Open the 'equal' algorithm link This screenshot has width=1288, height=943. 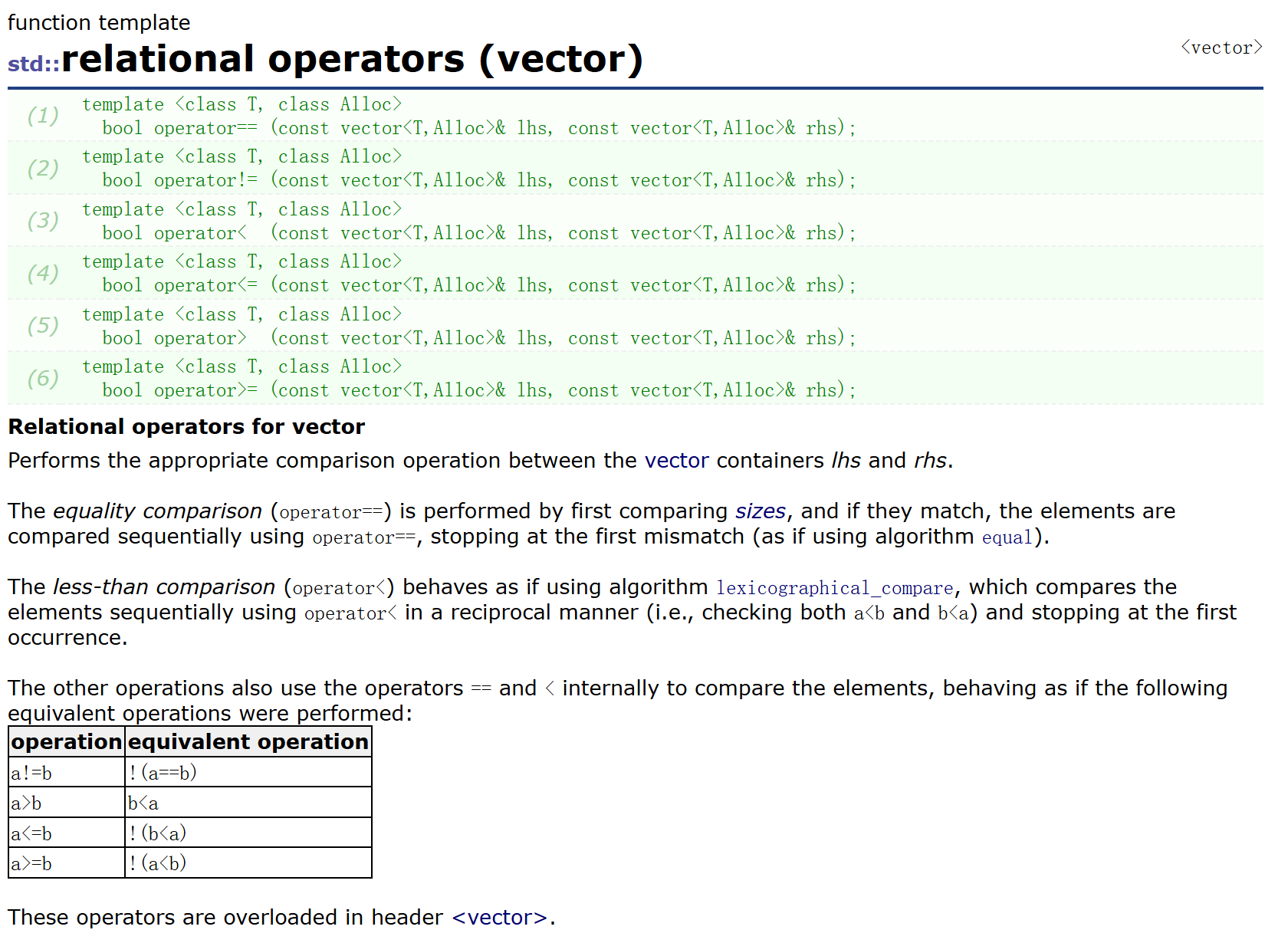pyautogui.click(x=1007, y=537)
